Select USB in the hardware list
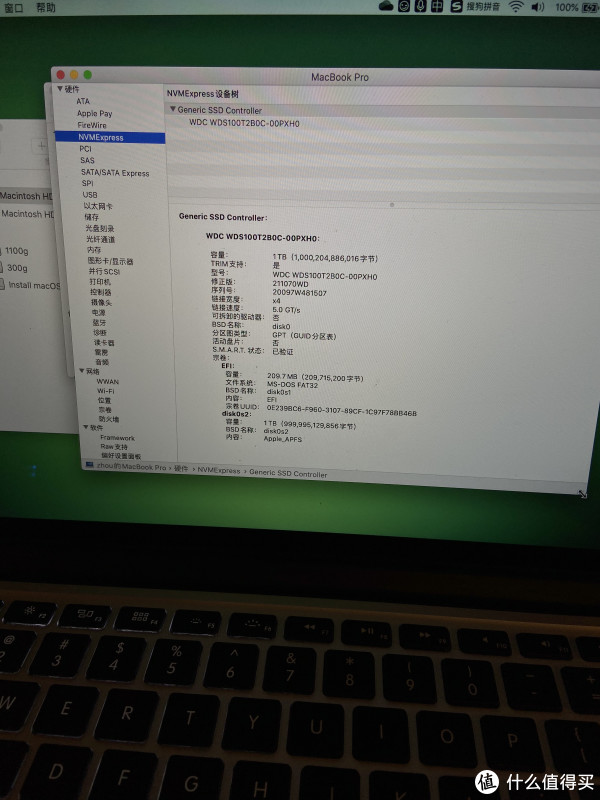This screenshot has width=600, height=800. pos(89,194)
